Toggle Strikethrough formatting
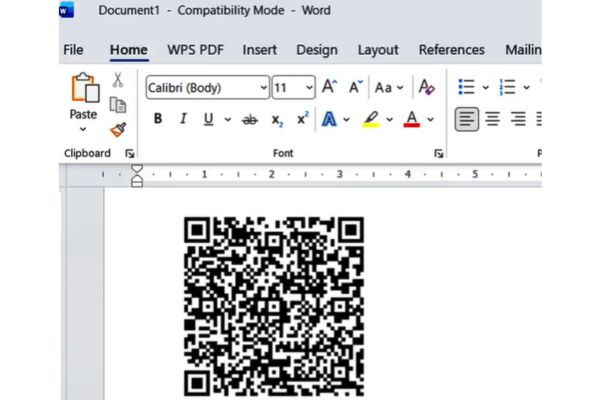 (x=250, y=120)
